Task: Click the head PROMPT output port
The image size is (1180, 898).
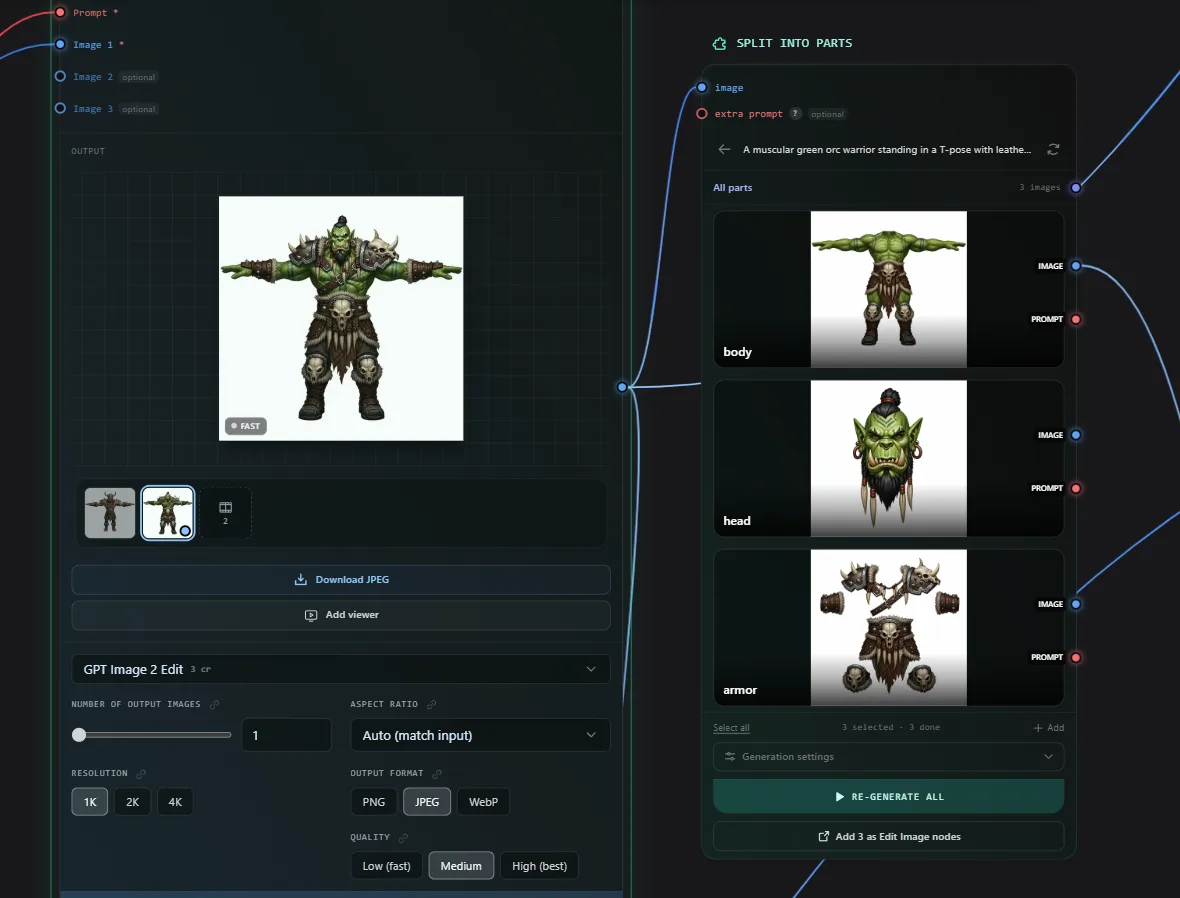Action: click(1075, 489)
